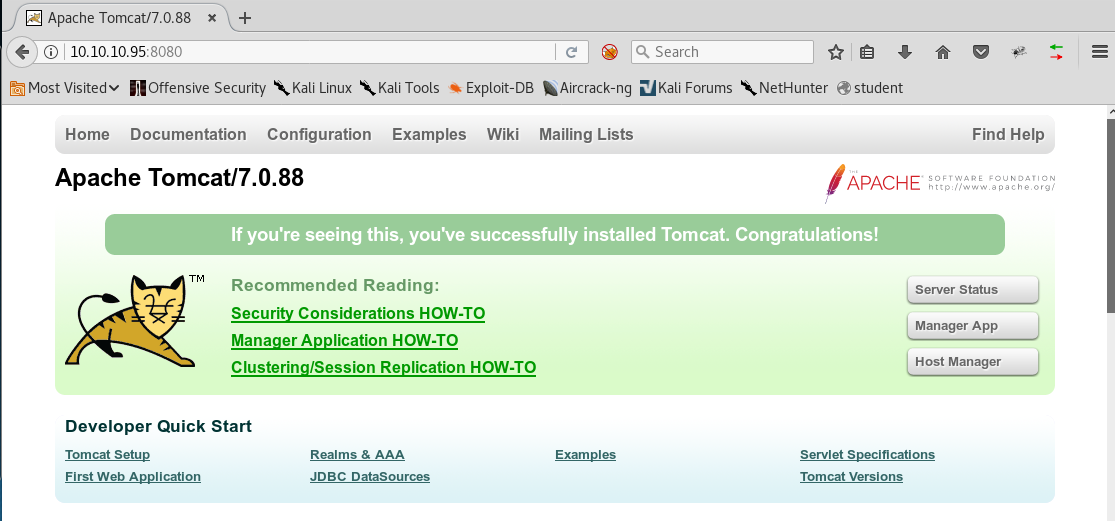
Task: Click the browser back arrow button
Action: tap(21, 52)
